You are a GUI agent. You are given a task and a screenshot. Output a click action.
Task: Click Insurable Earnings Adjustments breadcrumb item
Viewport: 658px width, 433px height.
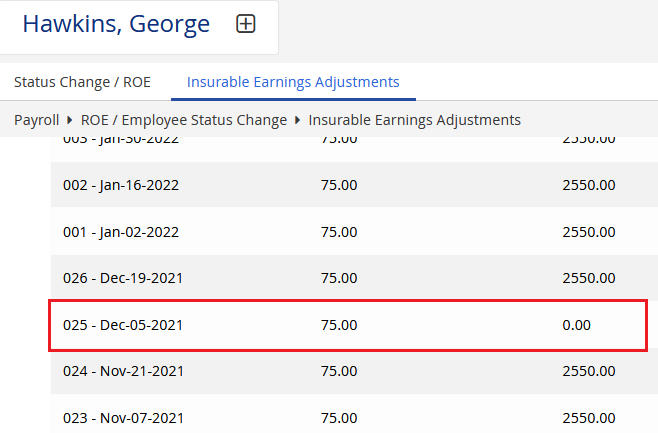(x=414, y=120)
